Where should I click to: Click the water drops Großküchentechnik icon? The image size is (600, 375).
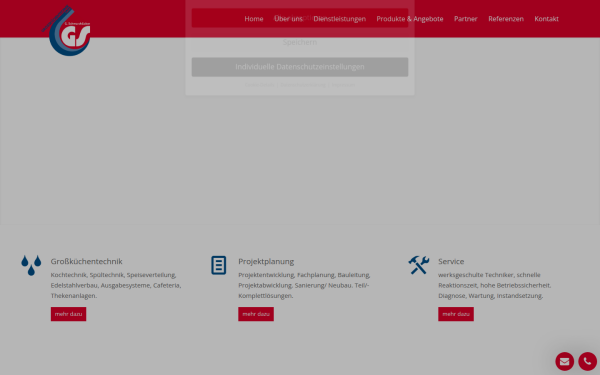[31, 265]
